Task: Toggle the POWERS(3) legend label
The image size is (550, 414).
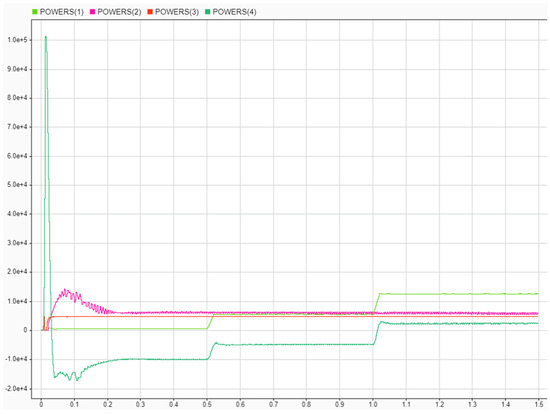Action: (x=177, y=12)
